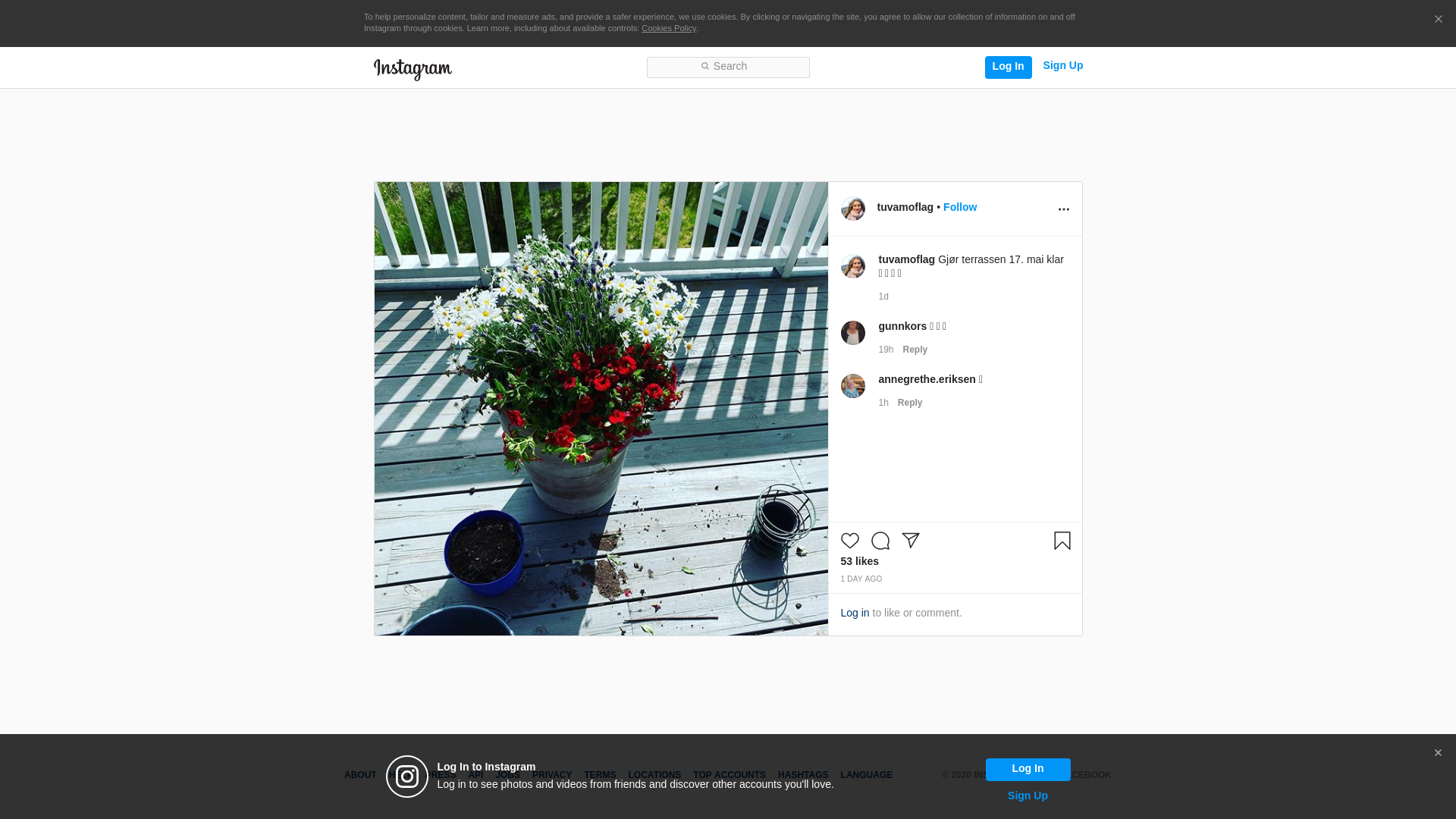
Task: Click tuvamoflag username in post header
Action: tap(905, 207)
